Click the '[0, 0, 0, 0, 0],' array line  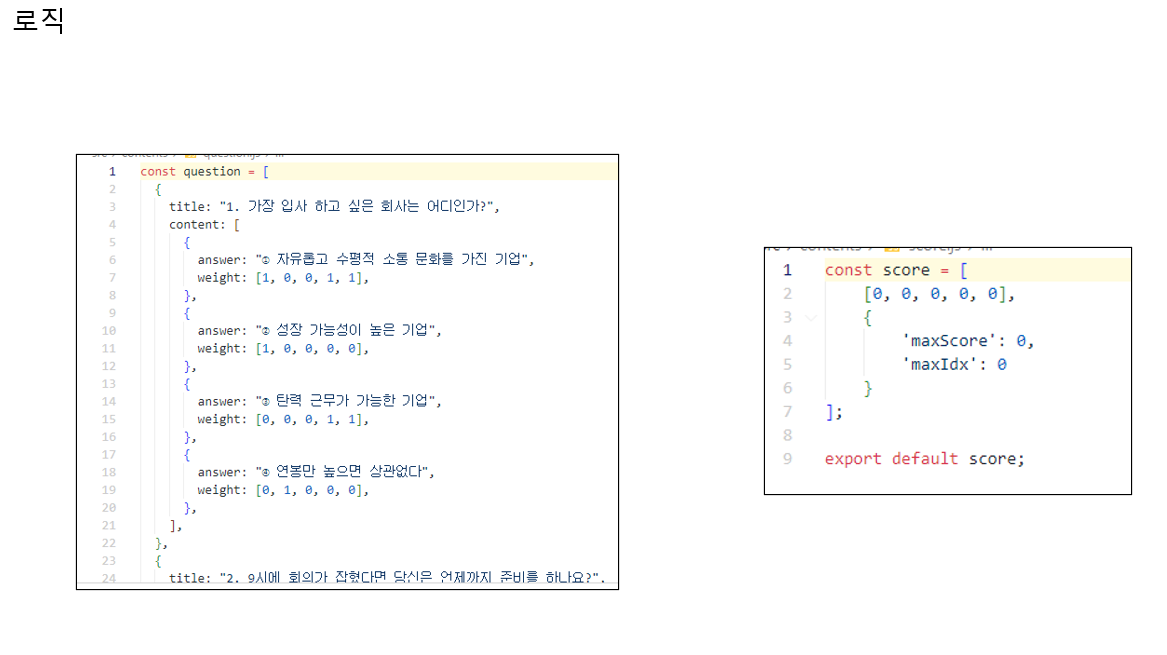[939, 294]
